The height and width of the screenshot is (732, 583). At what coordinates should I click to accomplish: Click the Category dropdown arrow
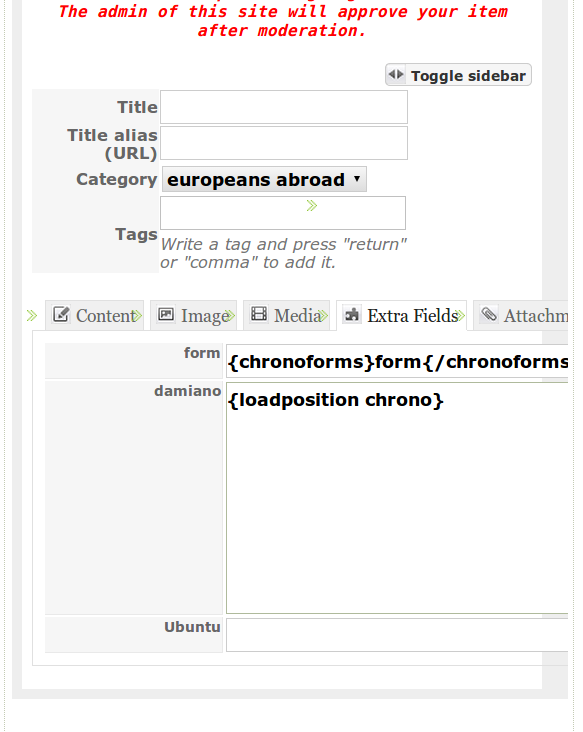click(357, 178)
